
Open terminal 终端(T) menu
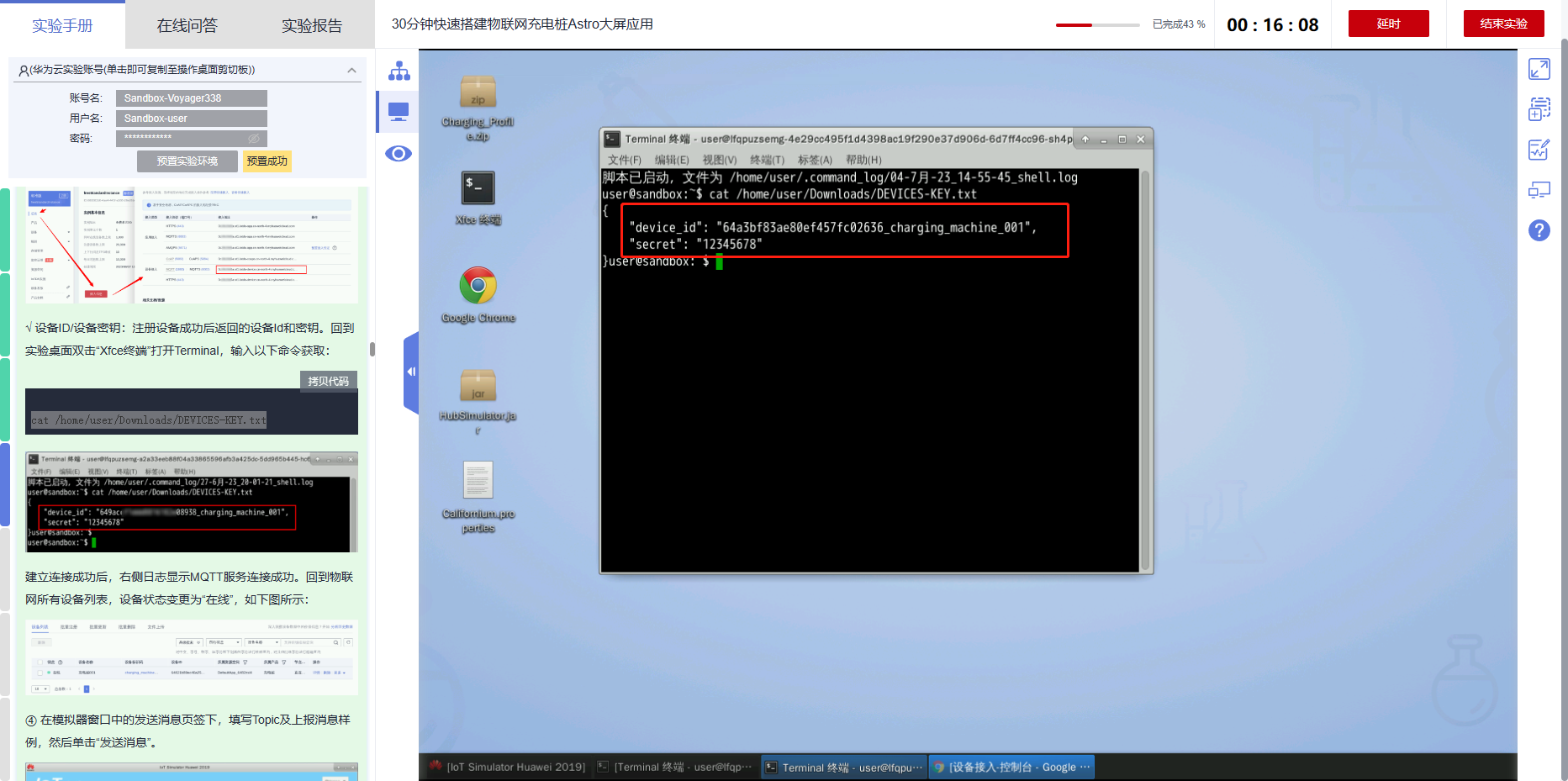coord(767,160)
